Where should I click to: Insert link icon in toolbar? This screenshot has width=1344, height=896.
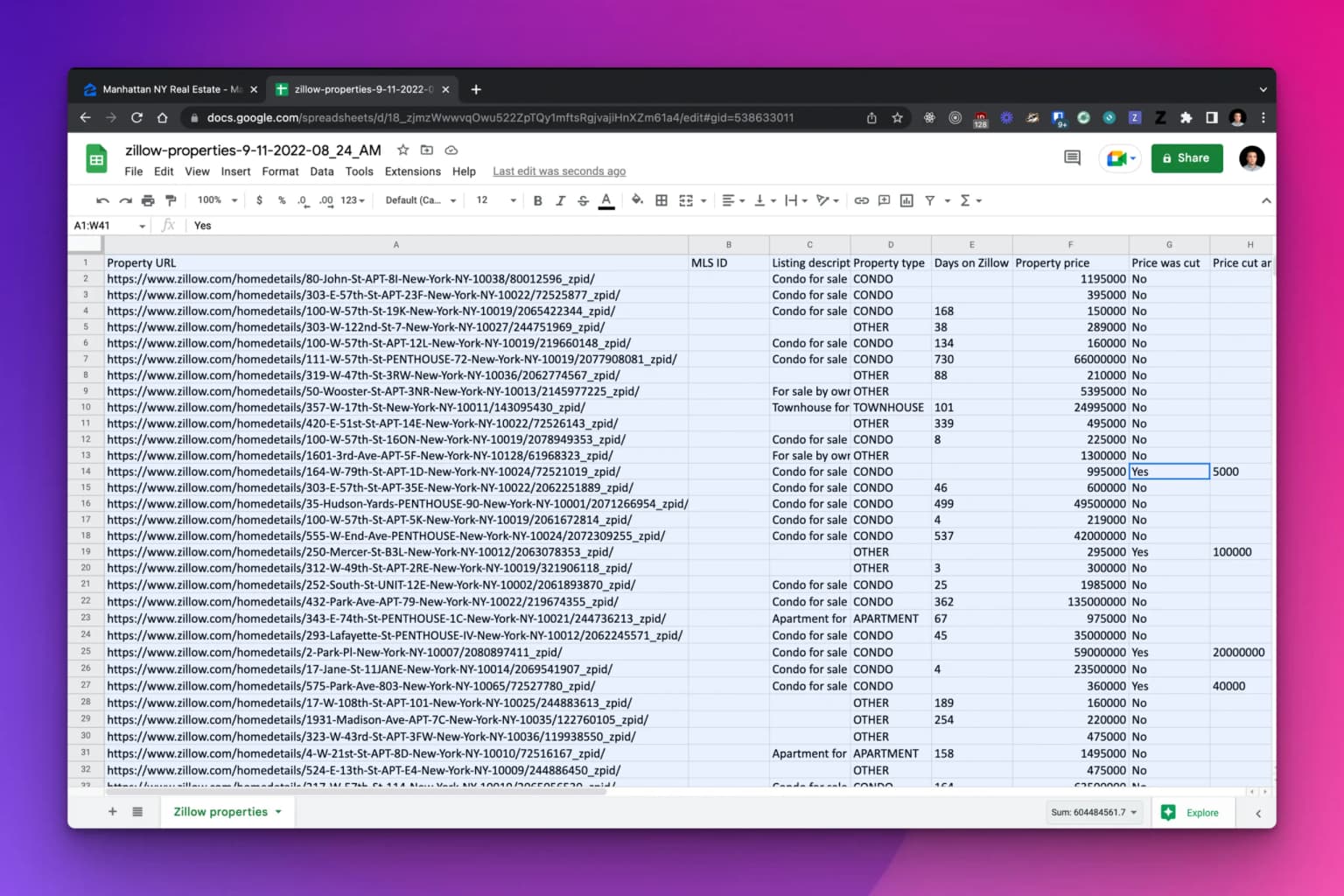861,200
